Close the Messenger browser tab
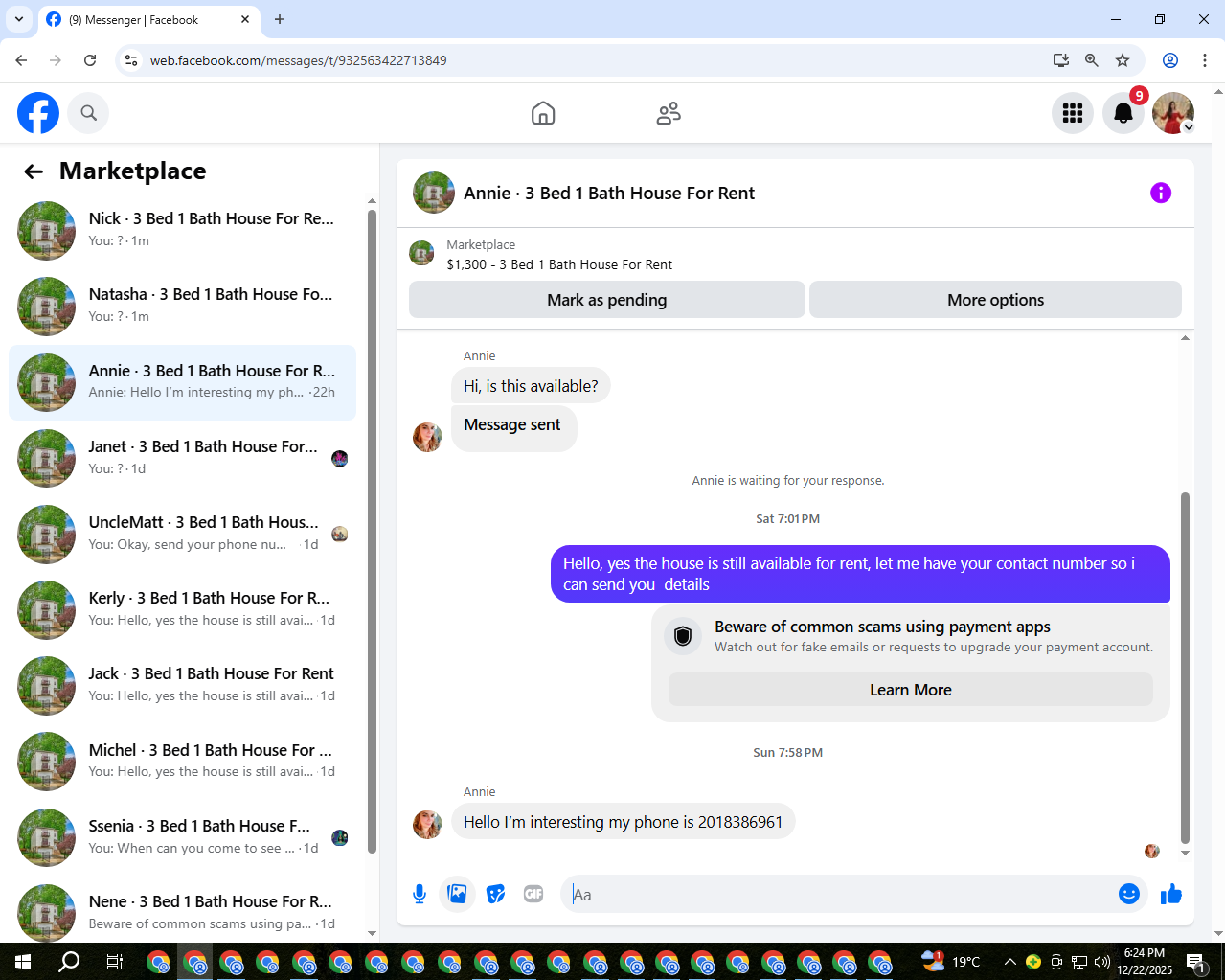This screenshot has width=1225, height=980. point(245,19)
